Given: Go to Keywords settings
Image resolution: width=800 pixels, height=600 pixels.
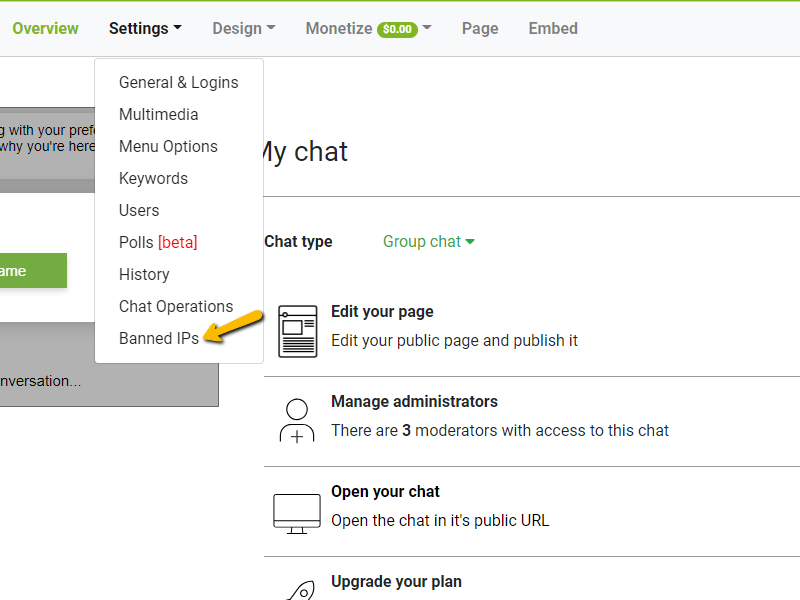Looking at the screenshot, I should tap(153, 178).
